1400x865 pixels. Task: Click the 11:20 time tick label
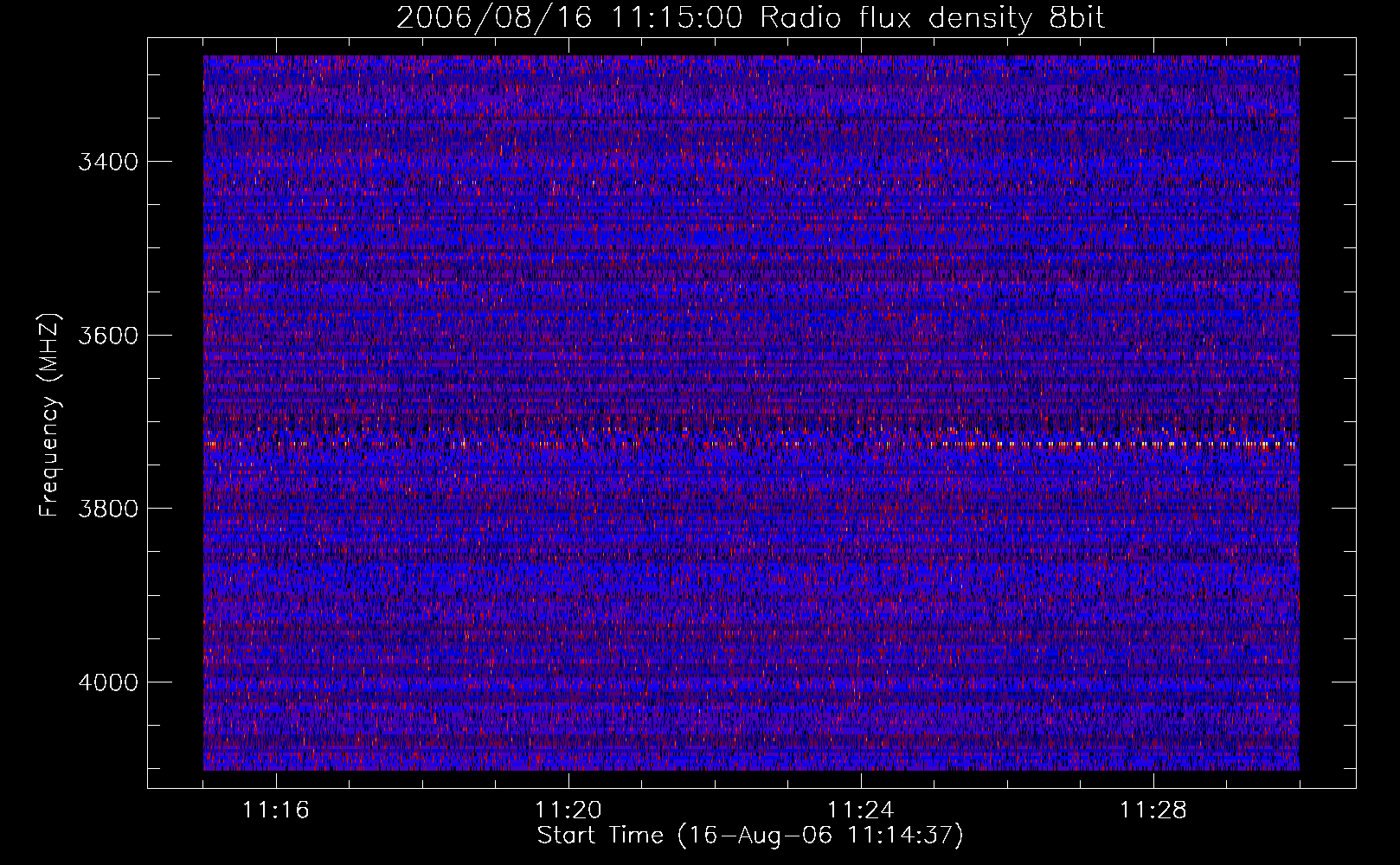(568, 811)
